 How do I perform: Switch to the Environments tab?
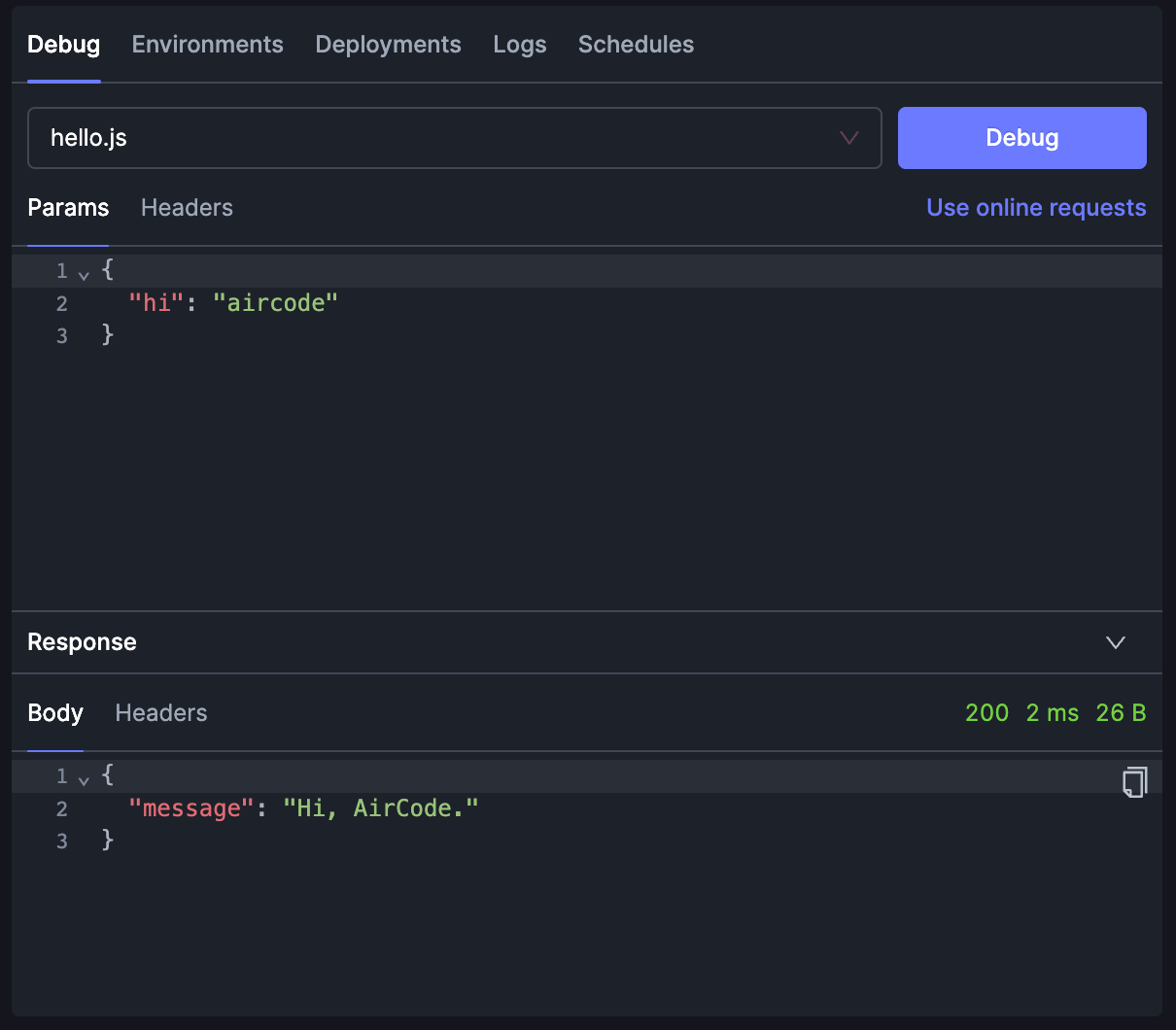pyautogui.click(x=208, y=45)
